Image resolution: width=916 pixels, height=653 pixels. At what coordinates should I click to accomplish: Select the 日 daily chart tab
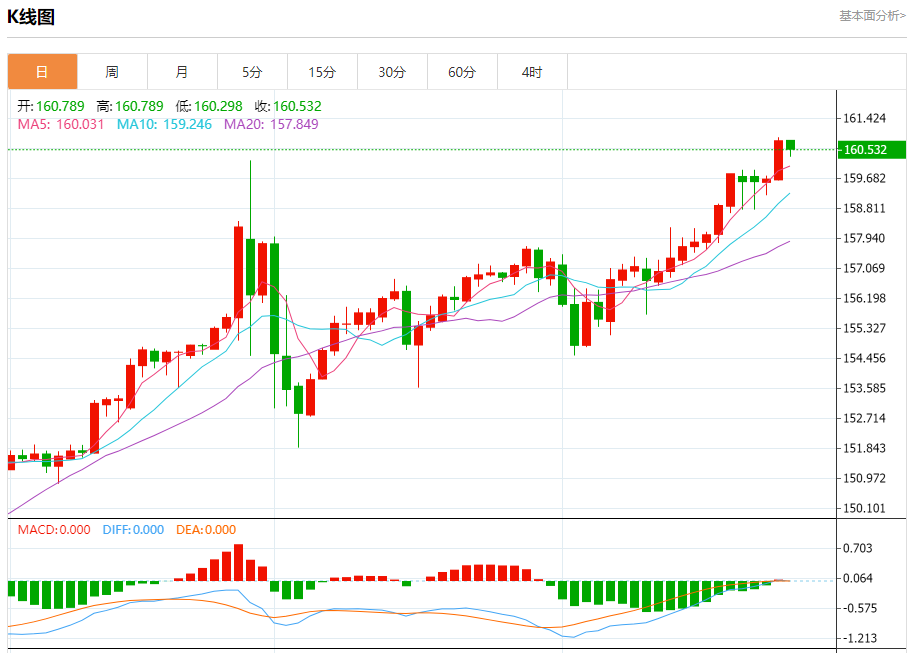[42, 72]
